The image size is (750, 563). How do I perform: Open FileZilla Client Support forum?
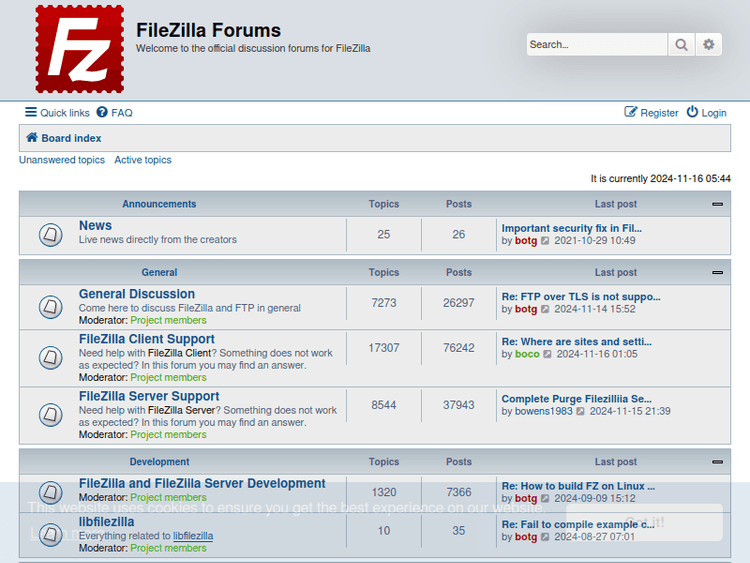pyautogui.click(x=147, y=339)
